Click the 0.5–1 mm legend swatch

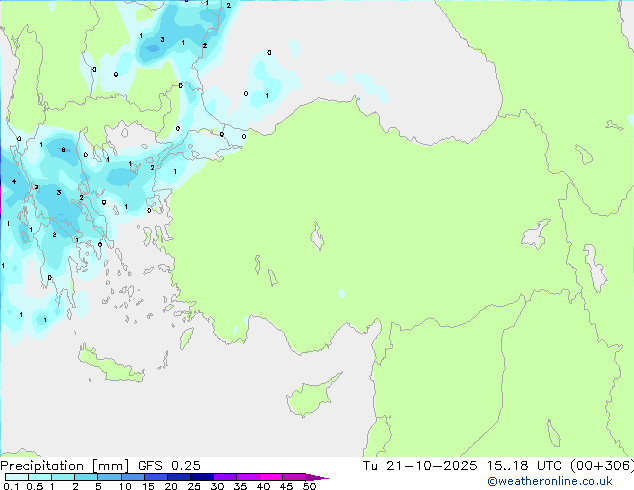(x=40, y=477)
